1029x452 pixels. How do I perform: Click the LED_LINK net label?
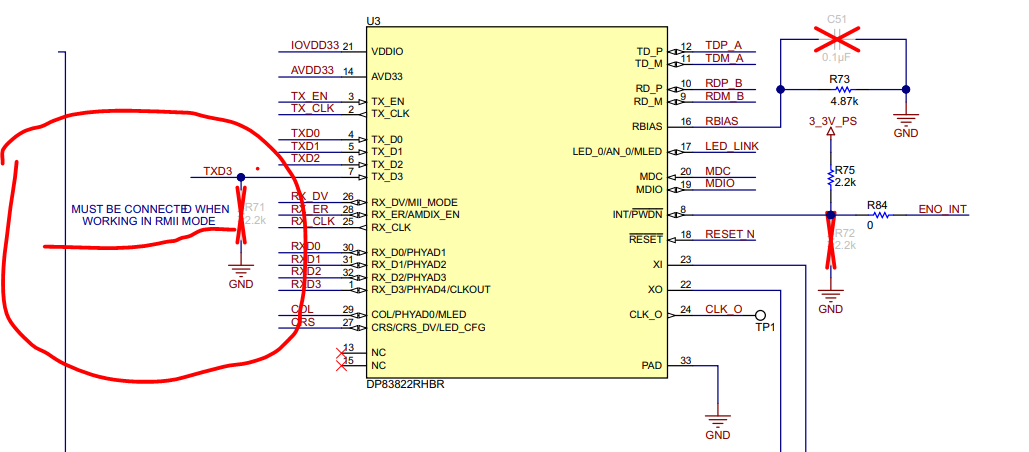[x=731, y=146]
